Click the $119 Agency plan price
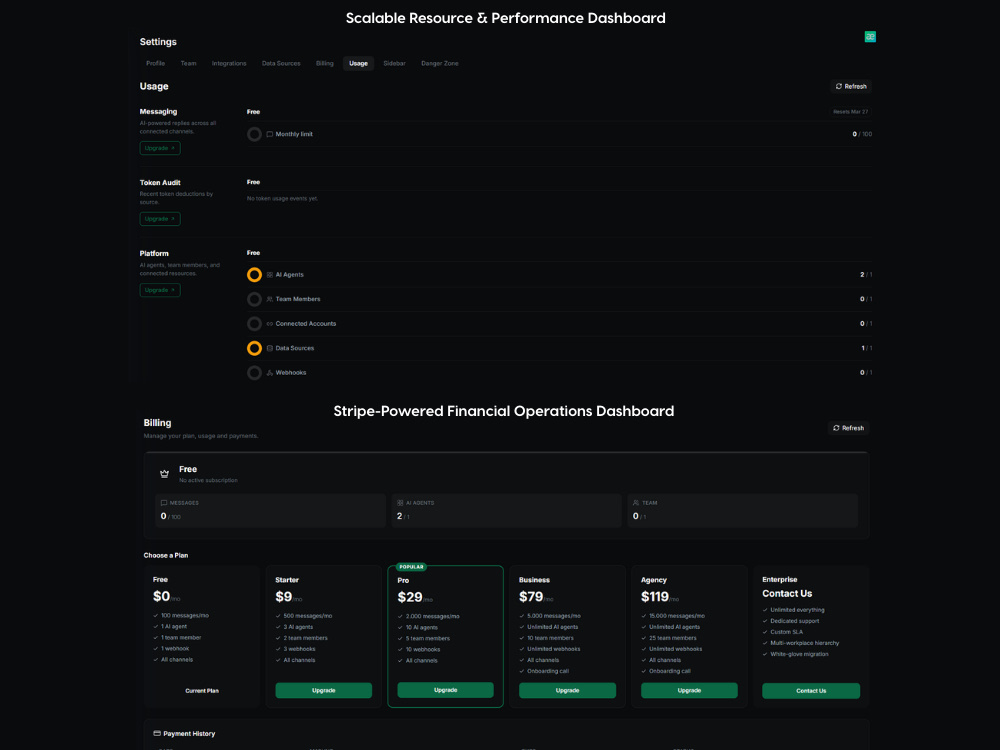Image resolution: width=1000 pixels, height=750 pixels. click(655, 597)
